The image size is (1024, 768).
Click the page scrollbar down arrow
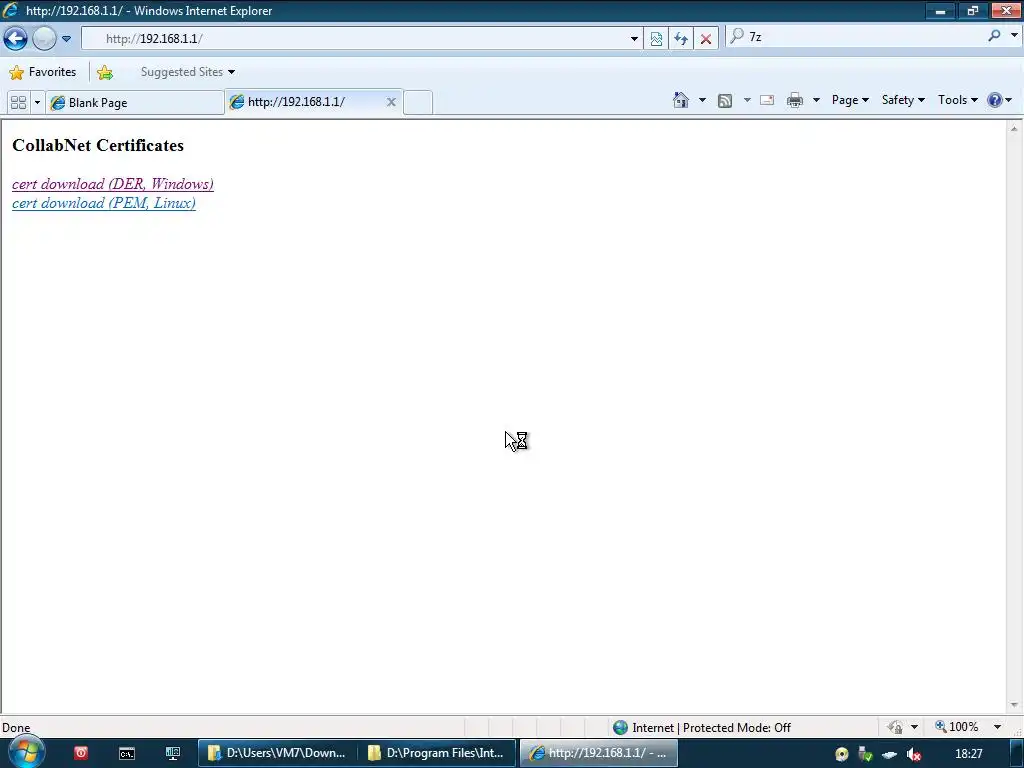(1014, 705)
